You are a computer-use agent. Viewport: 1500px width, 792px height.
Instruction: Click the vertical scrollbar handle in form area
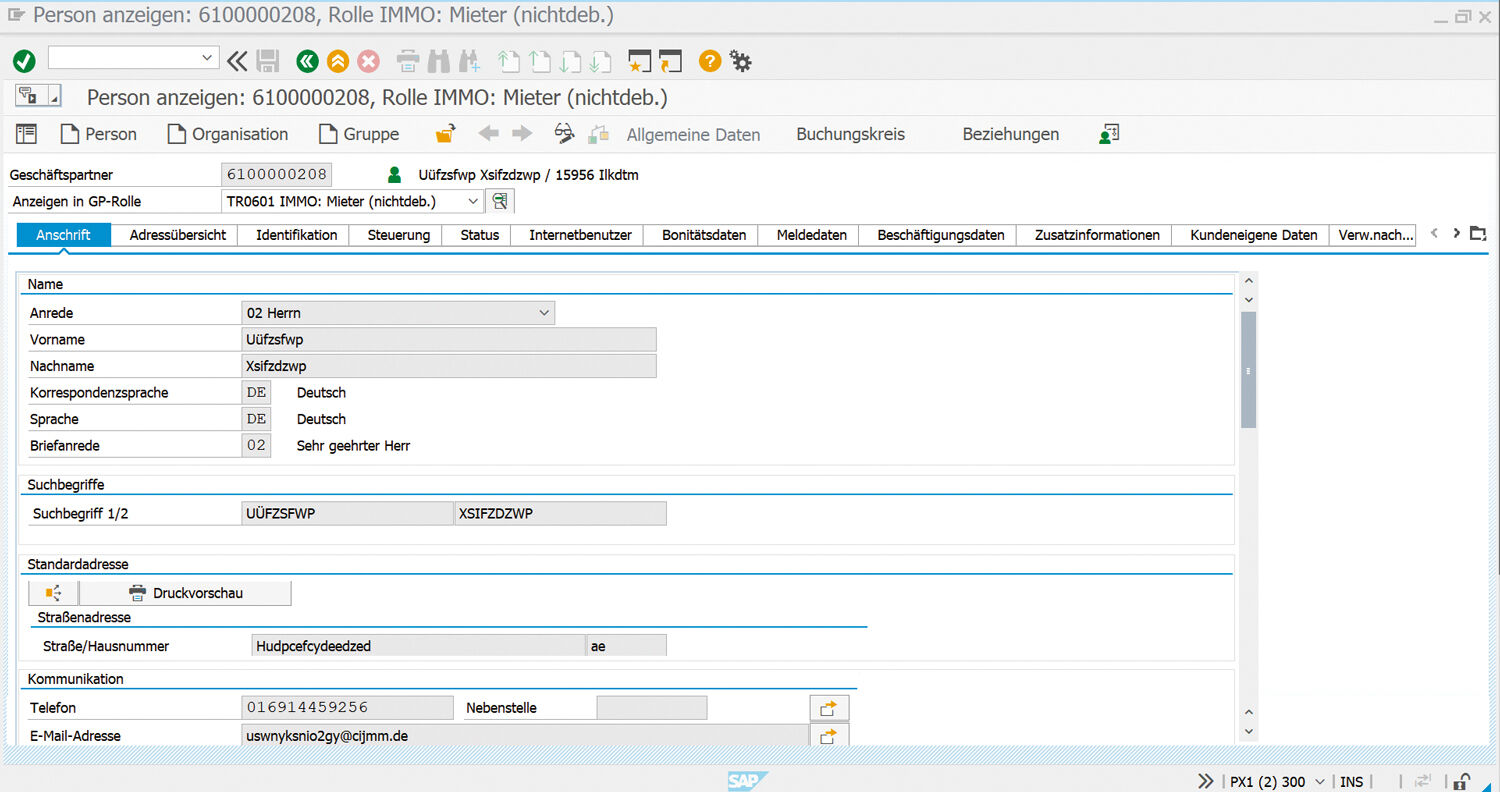1248,370
